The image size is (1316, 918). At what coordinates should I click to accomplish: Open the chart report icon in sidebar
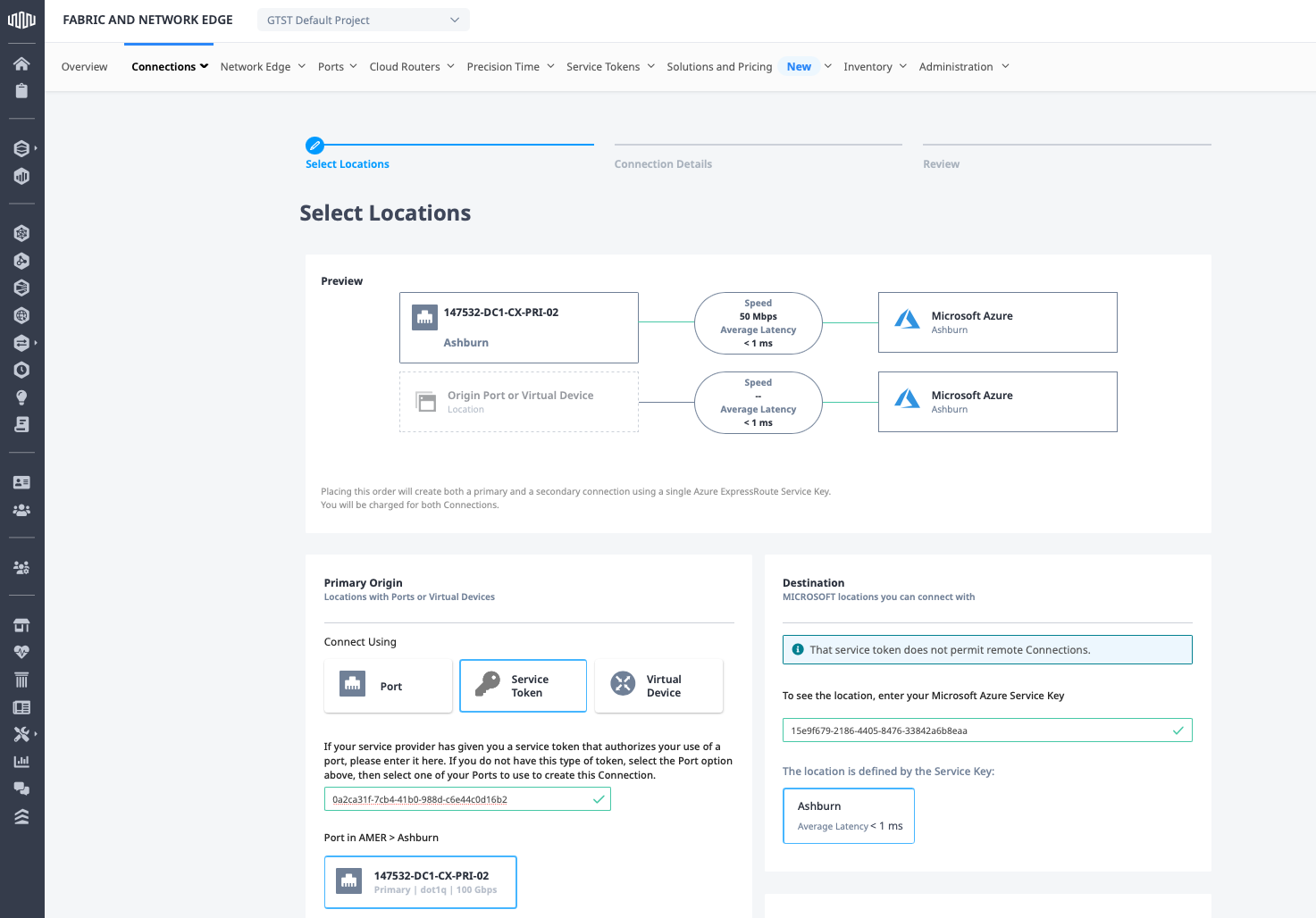point(21,762)
